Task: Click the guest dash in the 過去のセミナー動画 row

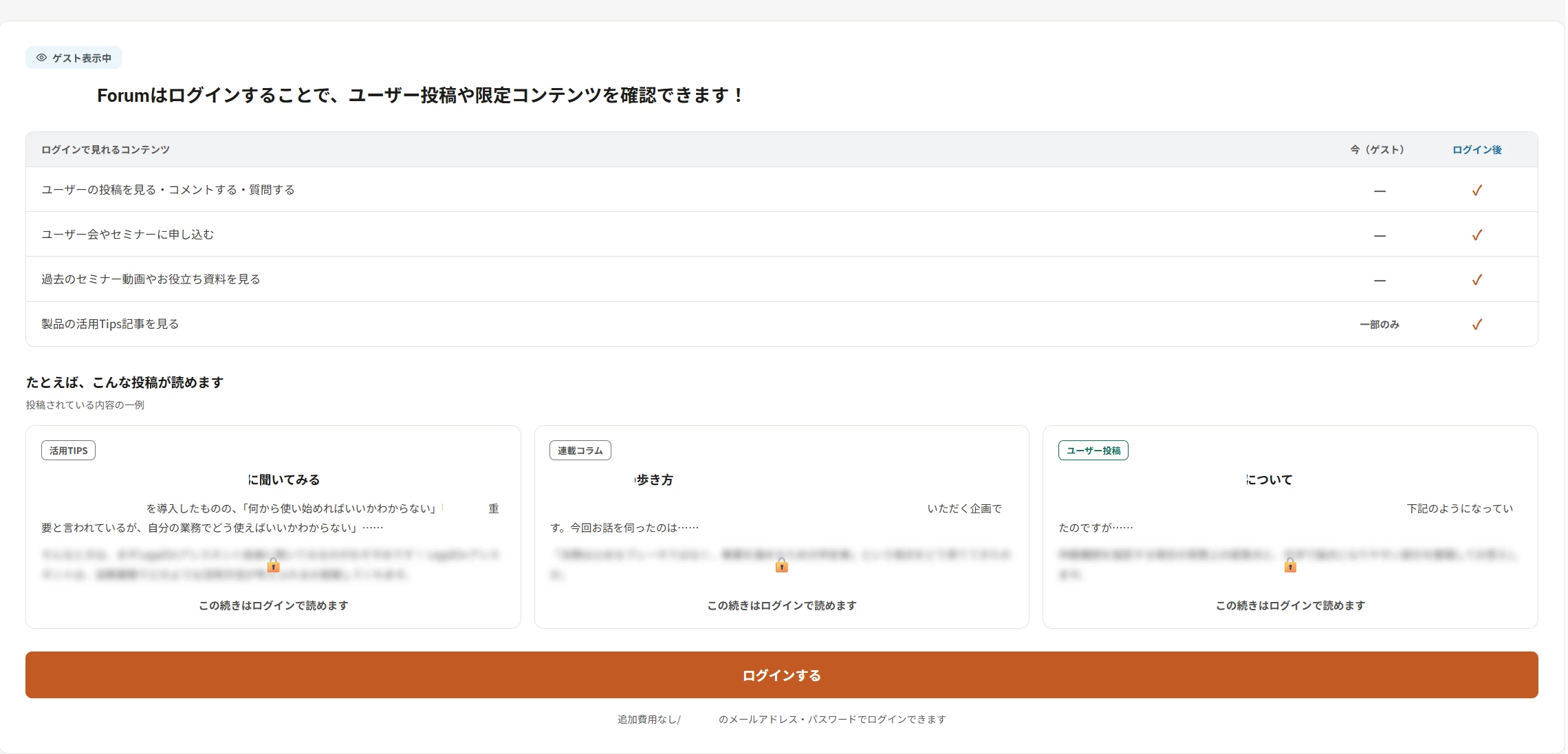Action: coord(1380,280)
